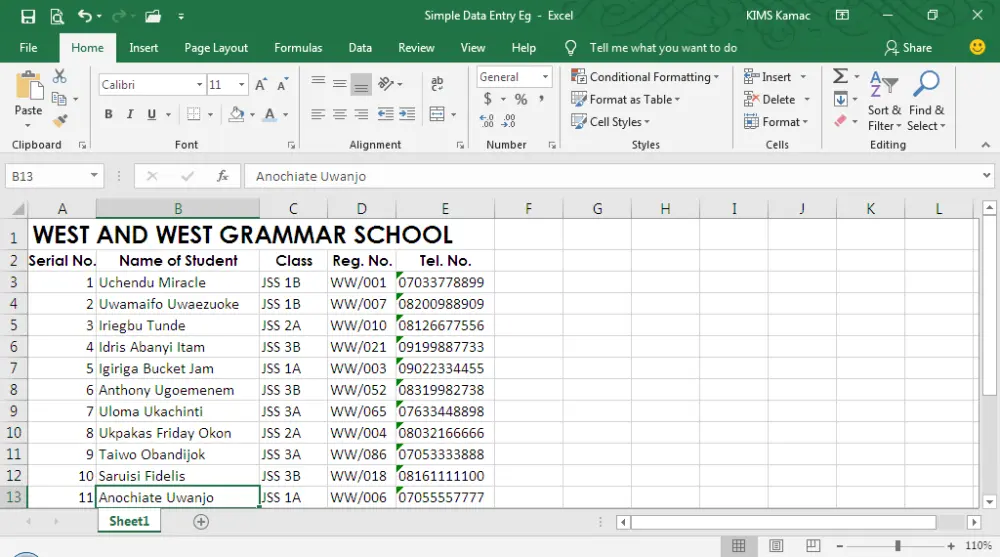Expand Conditional Formatting menu
Image resolution: width=1000 pixels, height=557 pixels.
click(645, 77)
